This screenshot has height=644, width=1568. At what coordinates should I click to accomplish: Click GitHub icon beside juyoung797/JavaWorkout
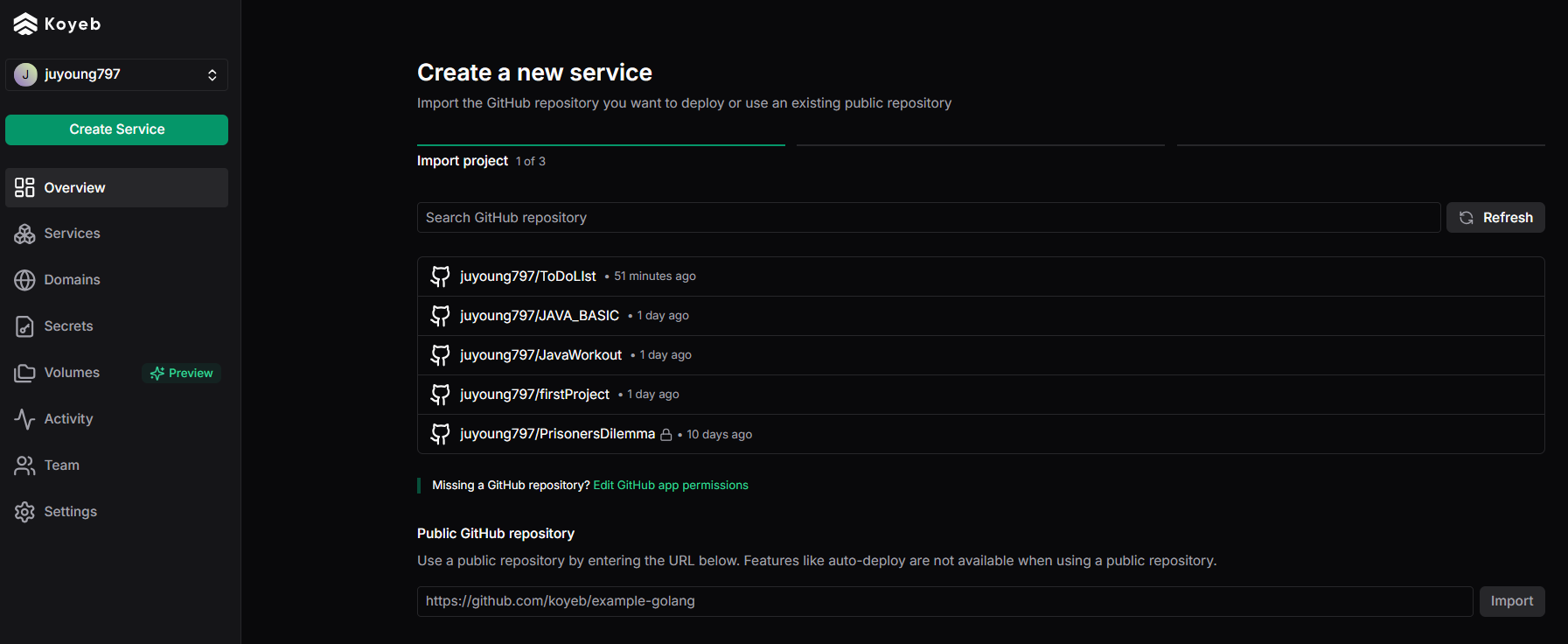(441, 355)
